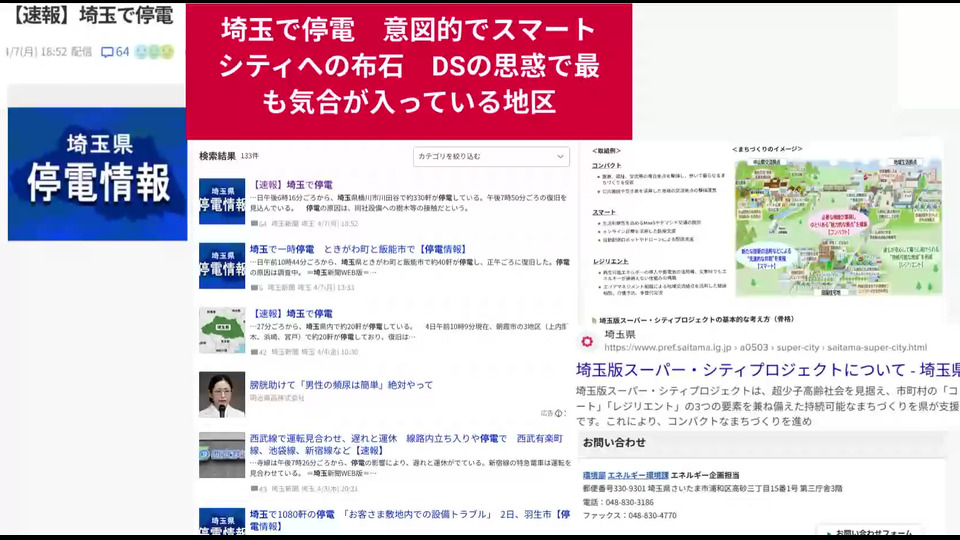
Task: Open first 【速報】埼玉で停電 article link
Action: point(291,185)
